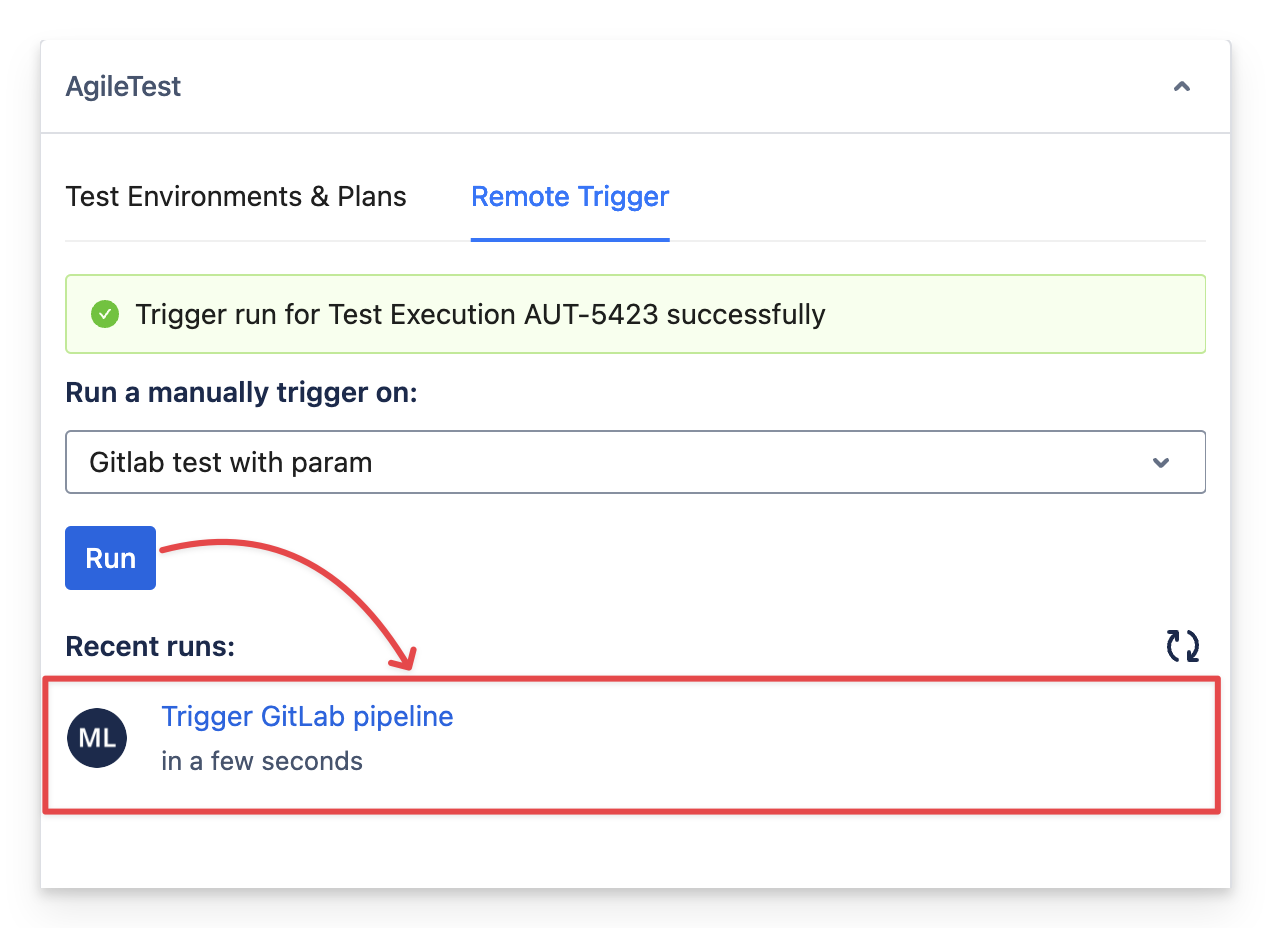
Task: Open the trigger dropdown arrow
Action: tap(1161, 463)
